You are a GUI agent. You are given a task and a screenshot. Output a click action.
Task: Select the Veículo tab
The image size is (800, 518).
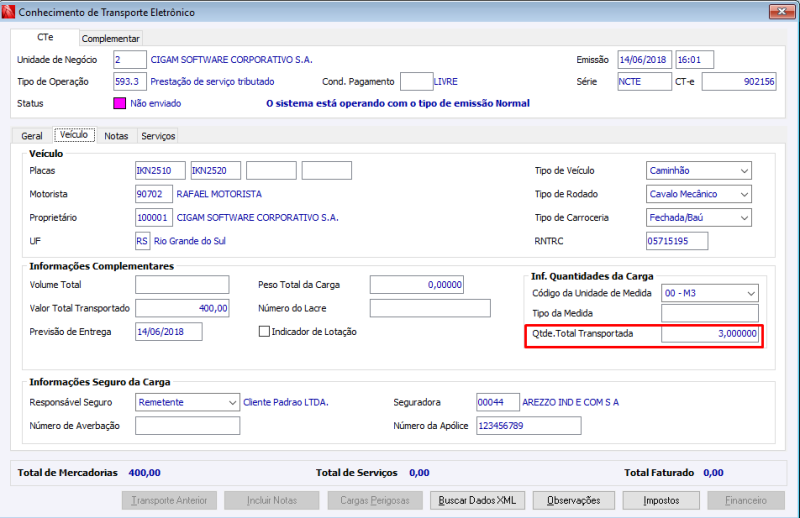pos(74,135)
